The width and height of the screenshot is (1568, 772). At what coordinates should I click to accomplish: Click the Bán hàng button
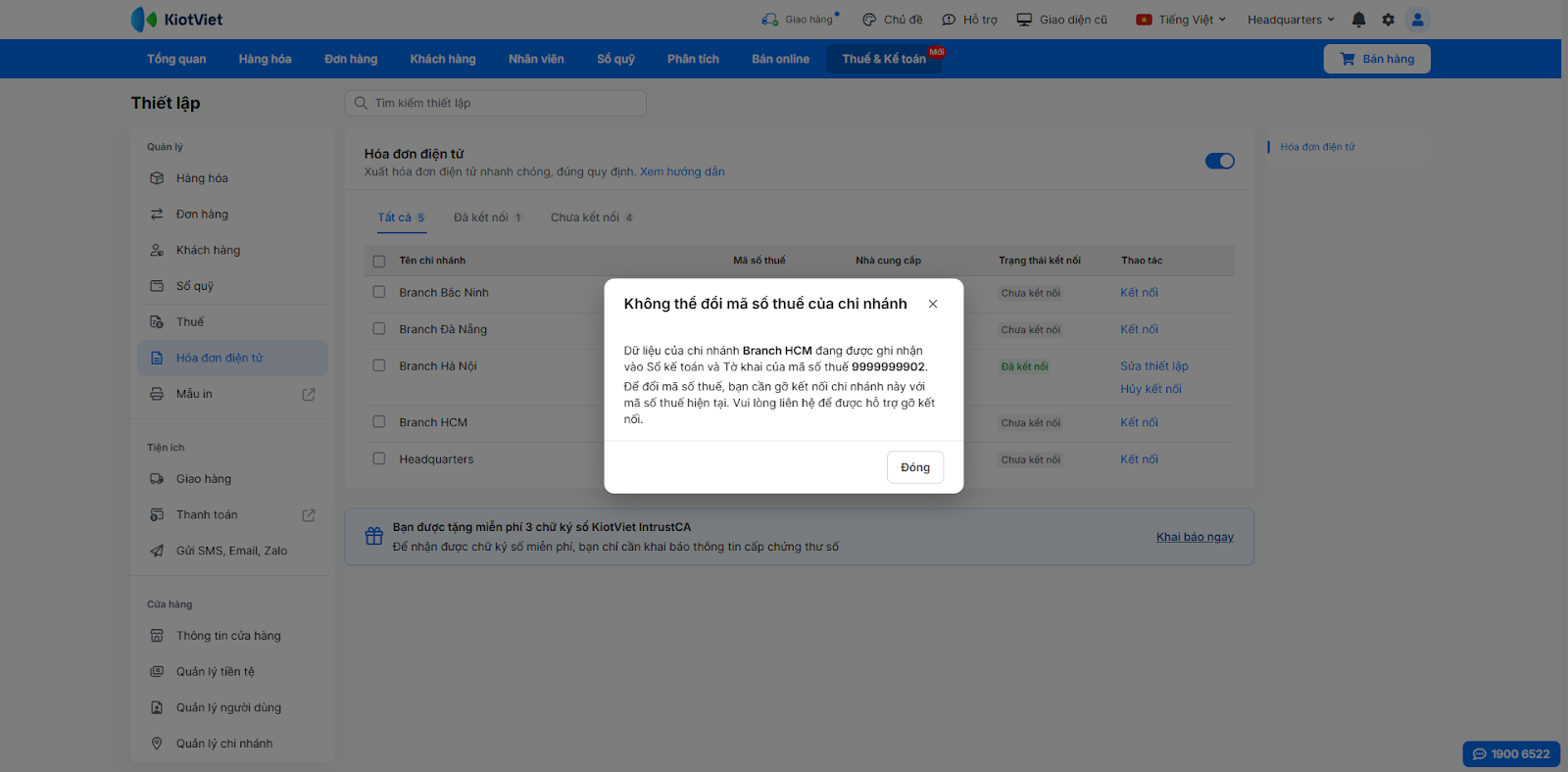pos(1377,59)
